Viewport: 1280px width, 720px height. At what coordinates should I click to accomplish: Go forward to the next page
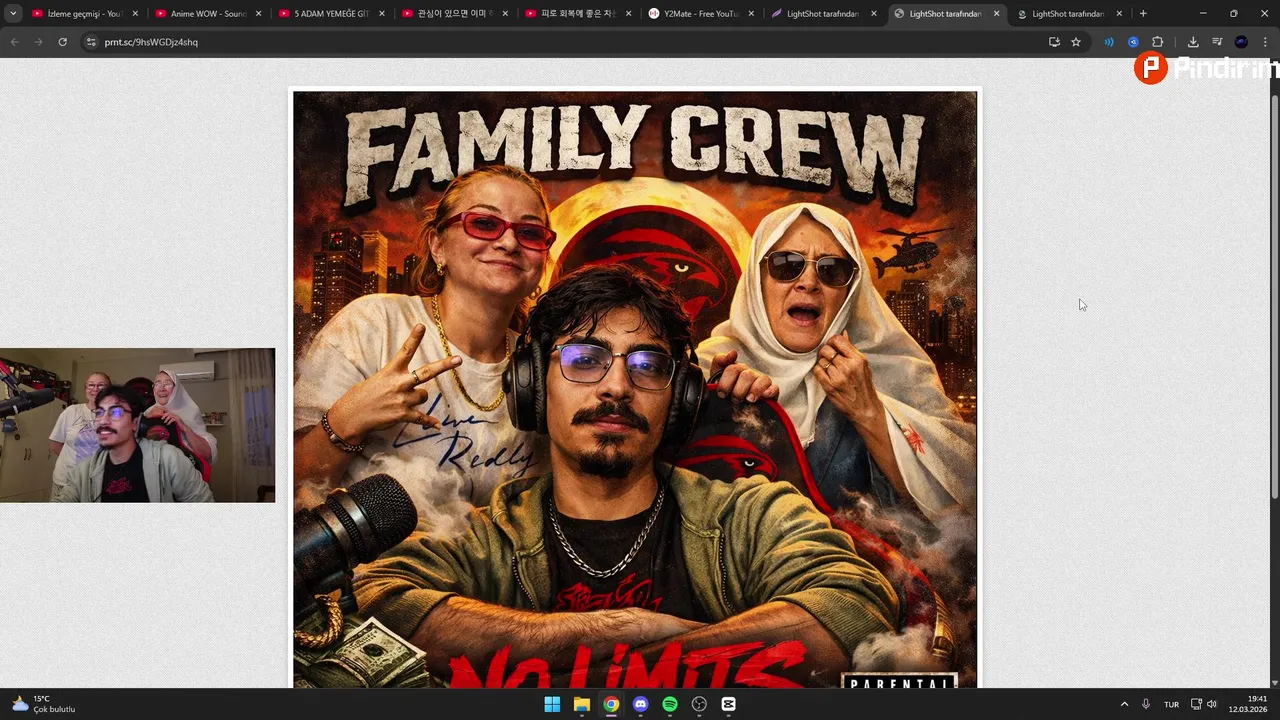tap(38, 42)
